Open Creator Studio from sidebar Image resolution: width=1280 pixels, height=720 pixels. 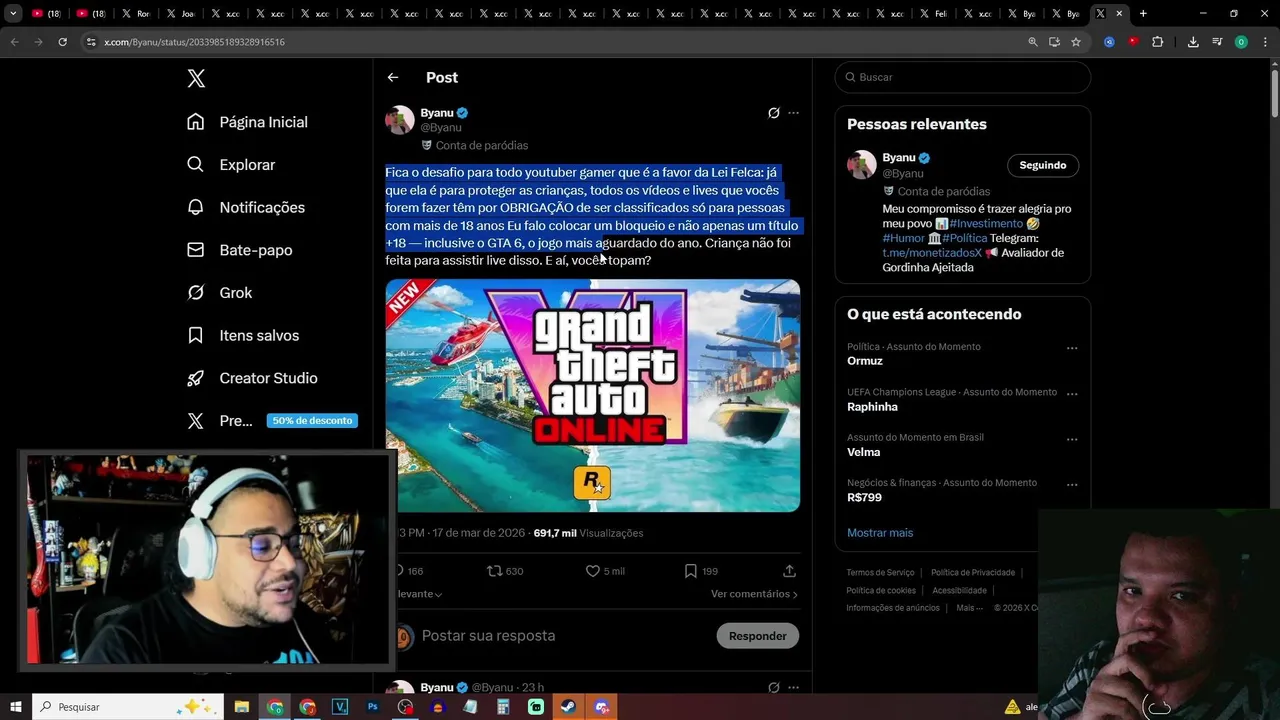point(252,378)
